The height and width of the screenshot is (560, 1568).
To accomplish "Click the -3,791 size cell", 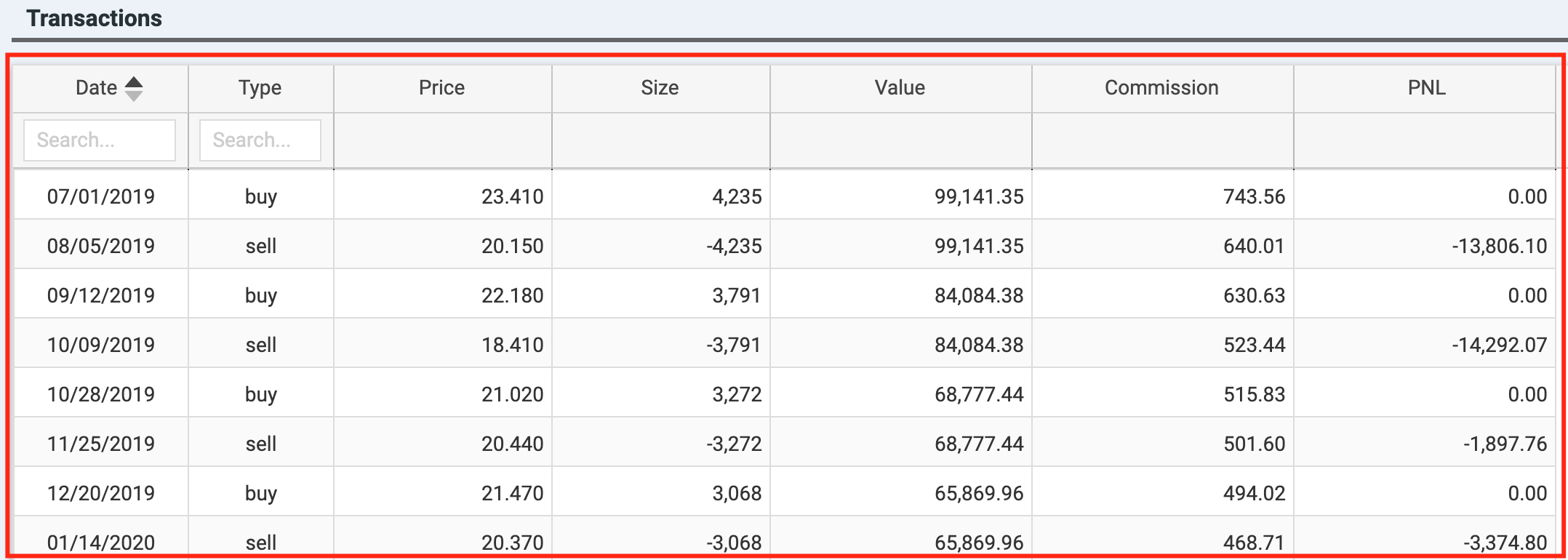I will pyautogui.click(x=661, y=345).
